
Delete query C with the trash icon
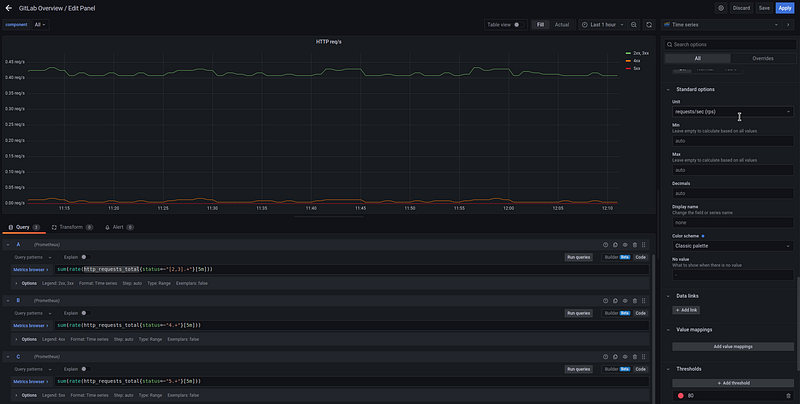tap(635, 357)
